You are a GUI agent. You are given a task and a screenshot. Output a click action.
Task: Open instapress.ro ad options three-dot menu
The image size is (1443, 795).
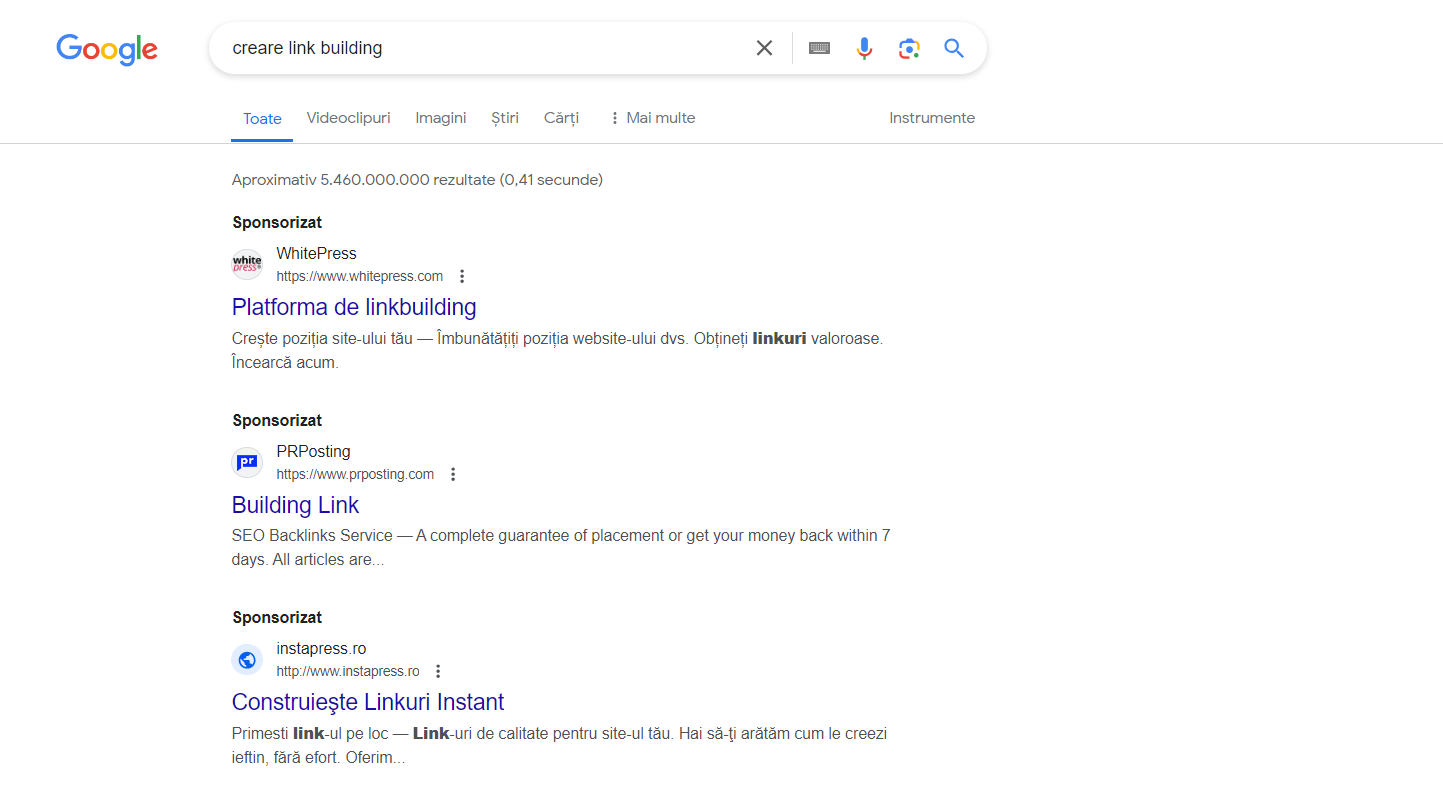tap(438, 672)
